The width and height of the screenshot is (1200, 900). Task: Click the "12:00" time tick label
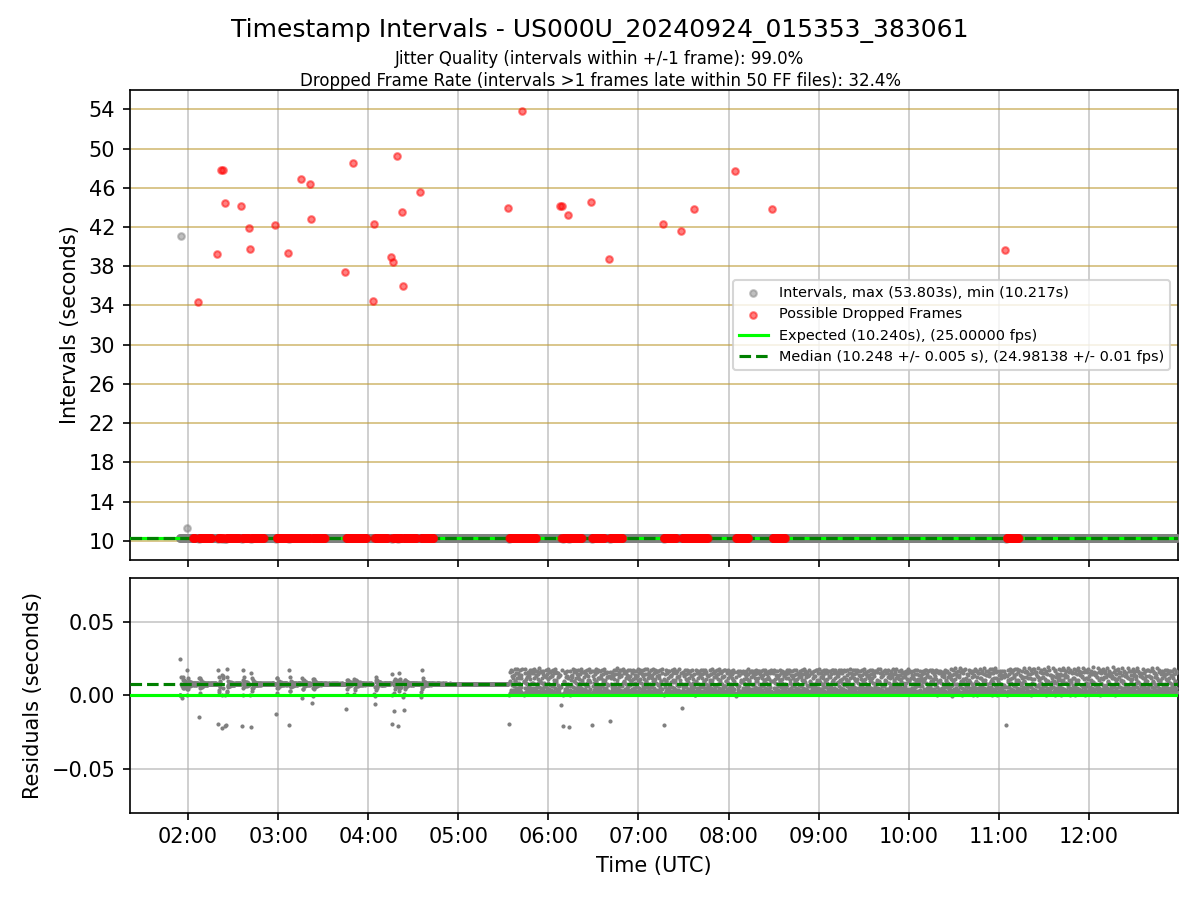[x=1088, y=835]
